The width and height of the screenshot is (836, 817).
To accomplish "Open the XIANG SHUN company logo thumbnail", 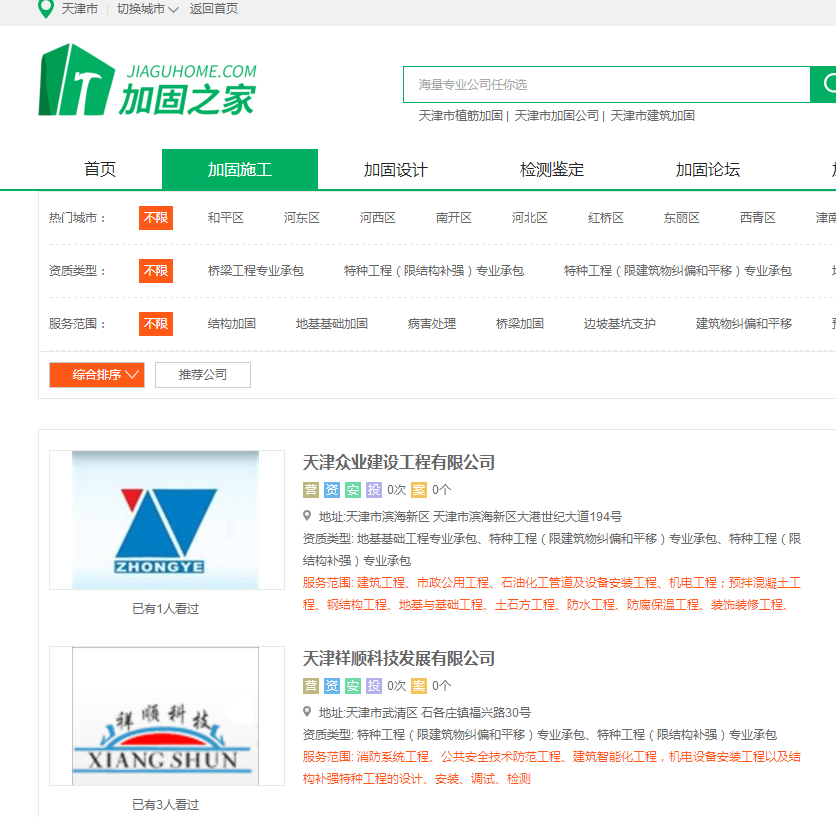I will point(166,716).
